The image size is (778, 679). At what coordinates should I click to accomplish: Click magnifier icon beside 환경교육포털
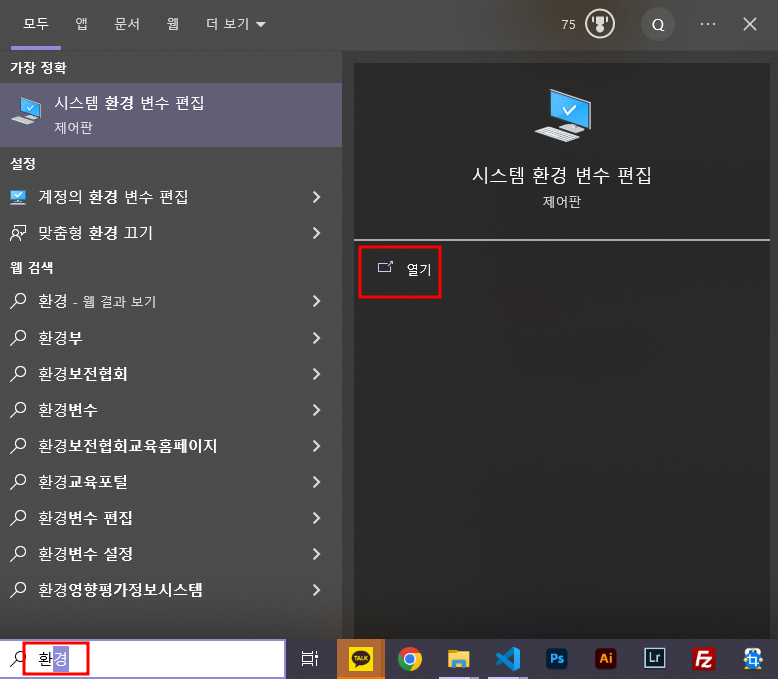click(x=18, y=481)
